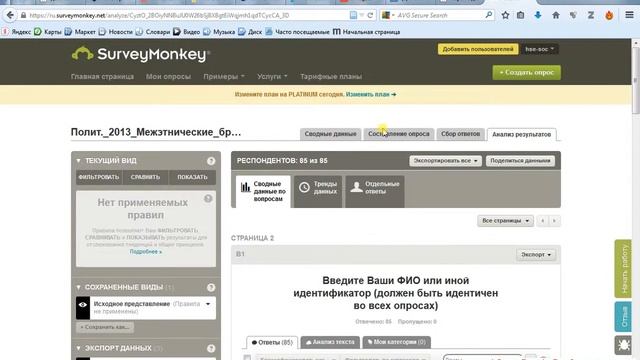This screenshot has height=360, width=640.
Task: Go to browser home page icon
Action: tap(556, 16)
